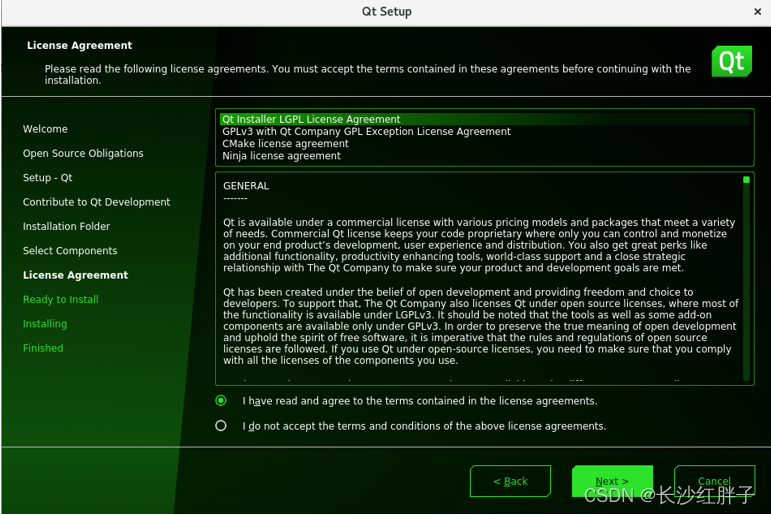Accept the license agreements radio button
Viewport: 771px width, 515px height.
point(221,400)
